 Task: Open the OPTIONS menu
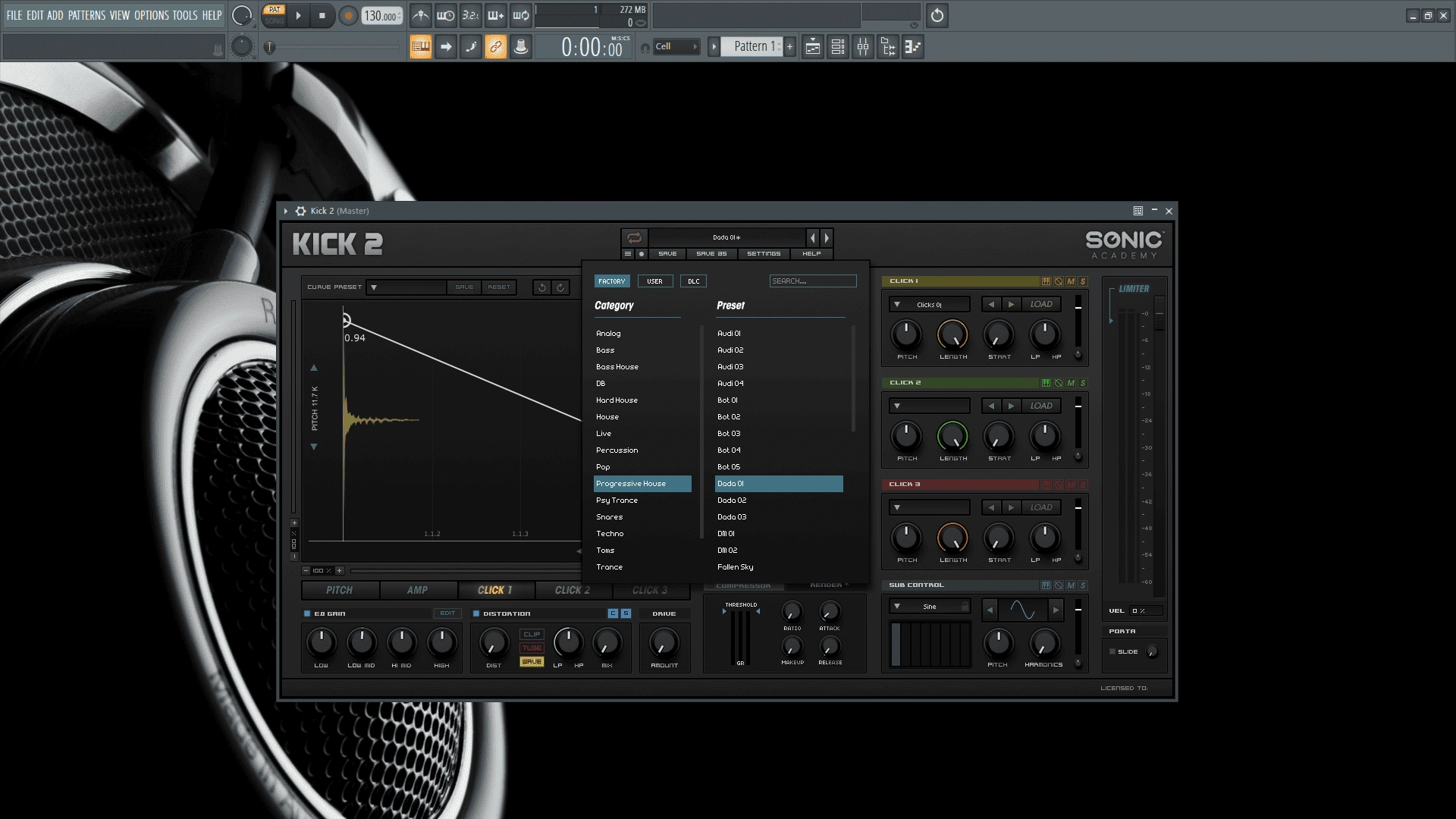tap(152, 15)
